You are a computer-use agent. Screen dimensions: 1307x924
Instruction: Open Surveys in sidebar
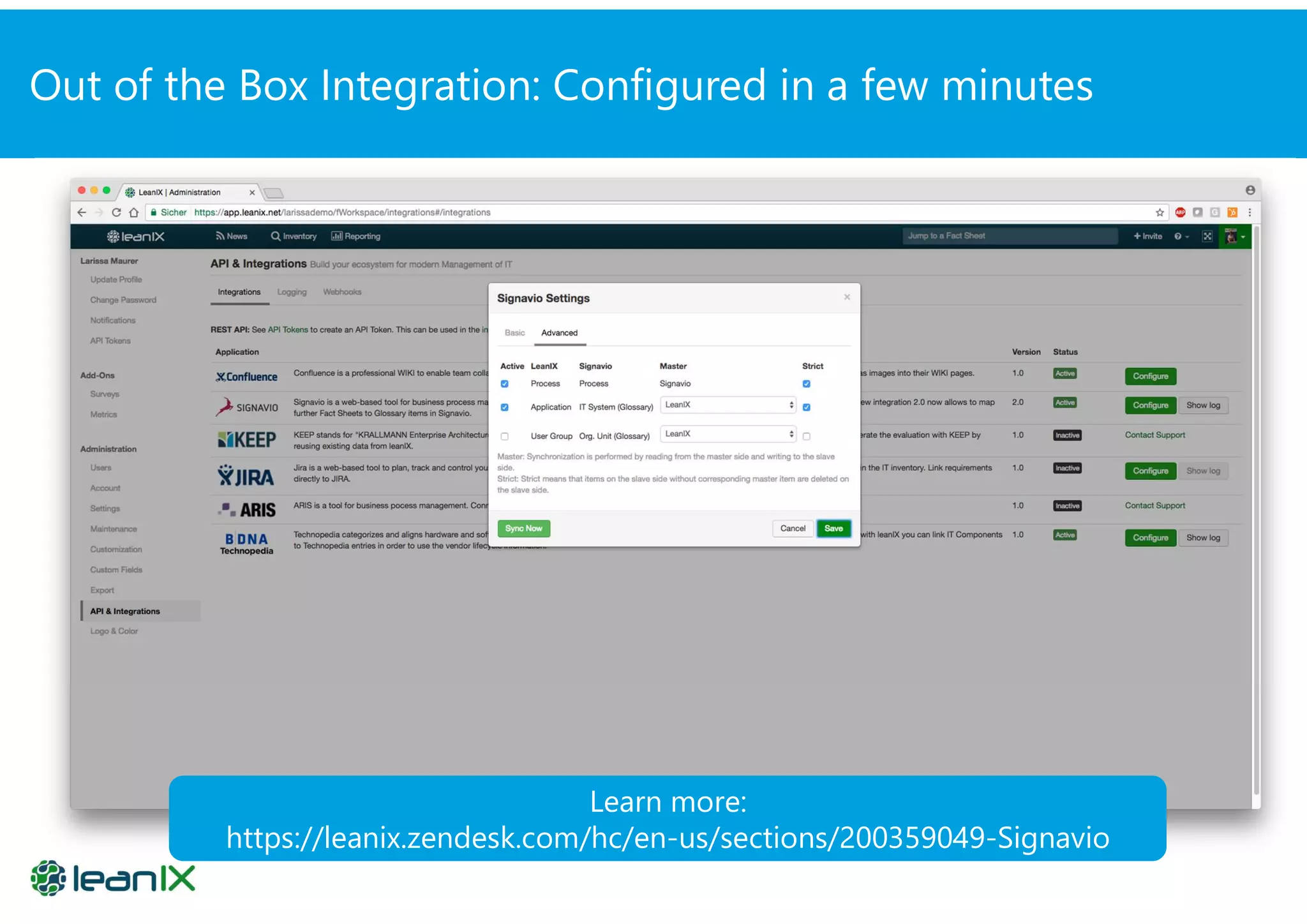[x=105, y=394]
